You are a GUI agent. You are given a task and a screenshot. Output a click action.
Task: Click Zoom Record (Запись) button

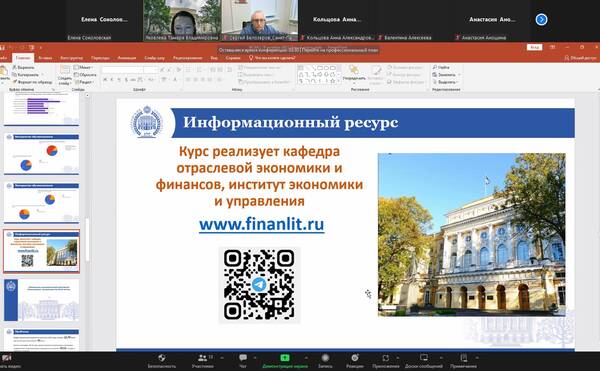(x=325, y=361)
